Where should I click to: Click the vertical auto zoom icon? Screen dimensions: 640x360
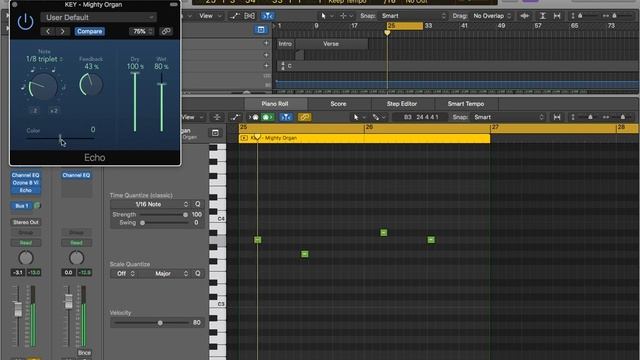pyautogui.click(x=542, y=16)
